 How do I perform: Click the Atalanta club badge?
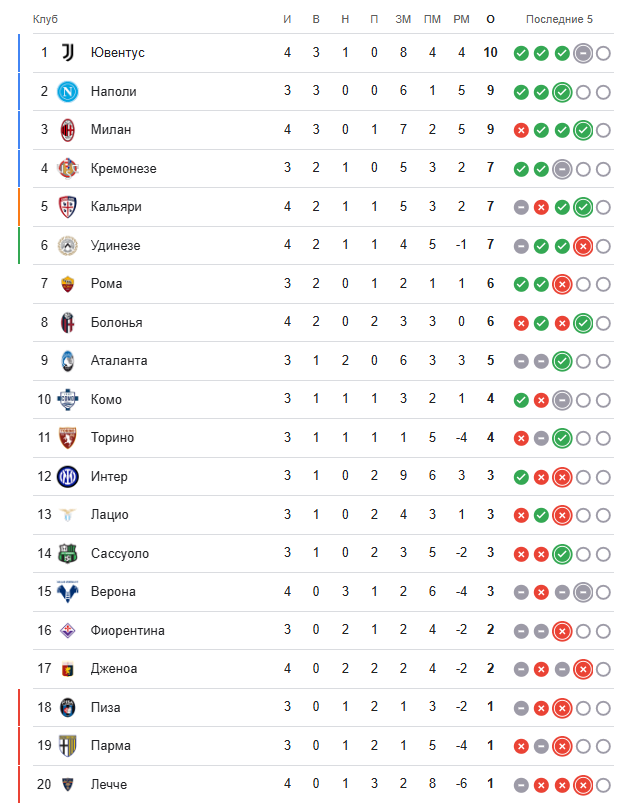pos(68,360)
